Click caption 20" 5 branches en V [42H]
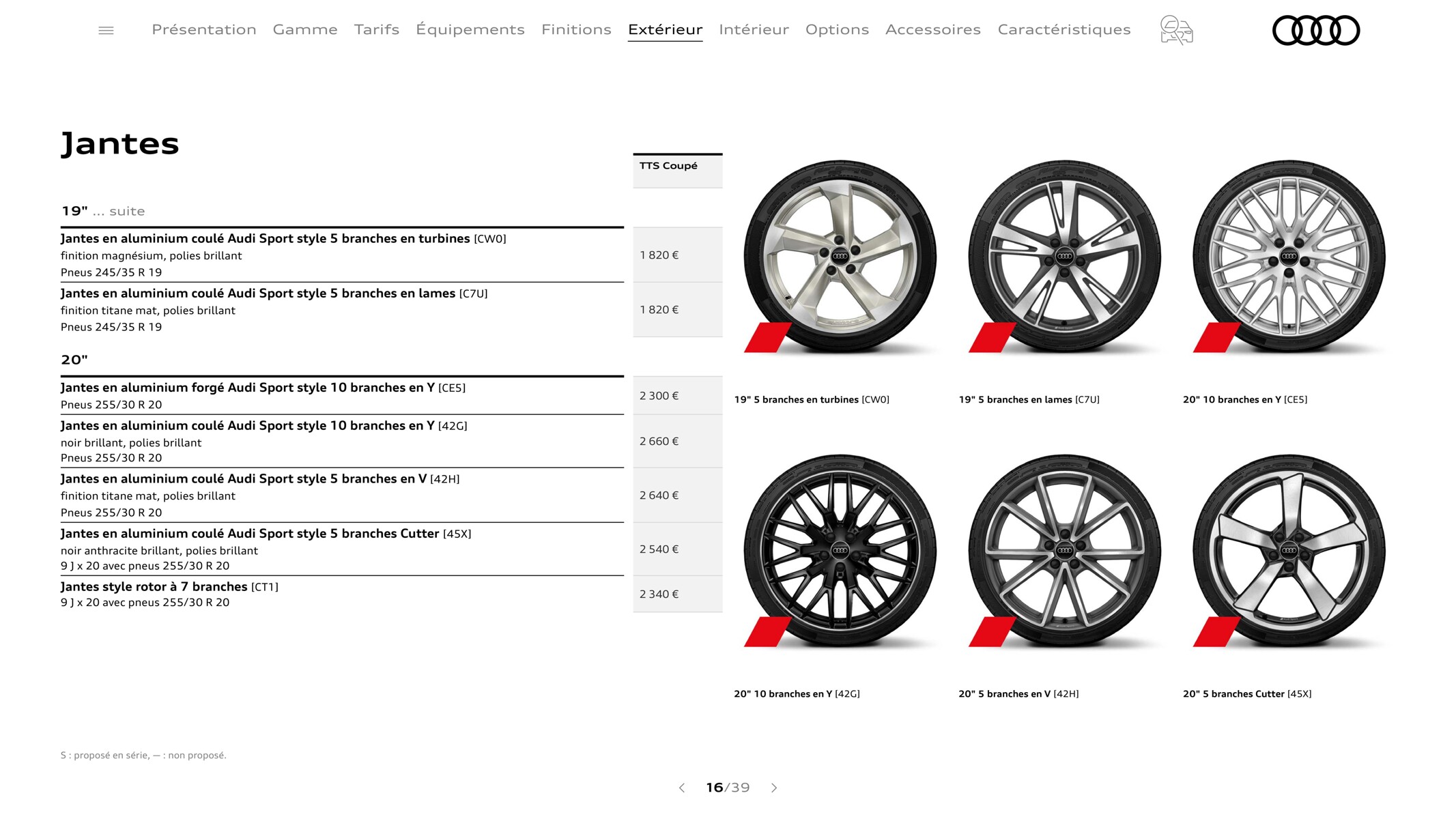 (1018, 694)
